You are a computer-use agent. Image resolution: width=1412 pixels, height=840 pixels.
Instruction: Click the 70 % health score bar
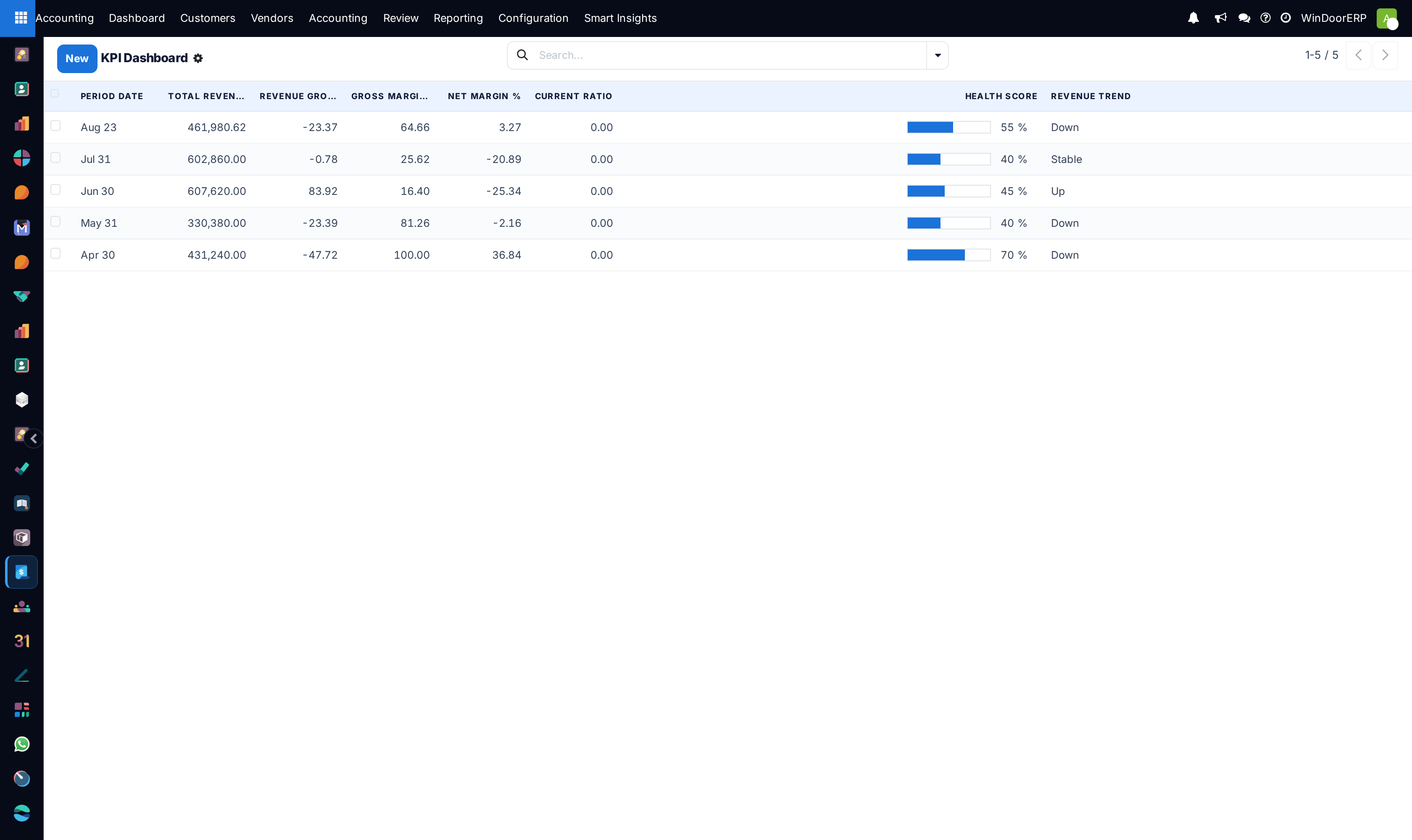point(949,255)
